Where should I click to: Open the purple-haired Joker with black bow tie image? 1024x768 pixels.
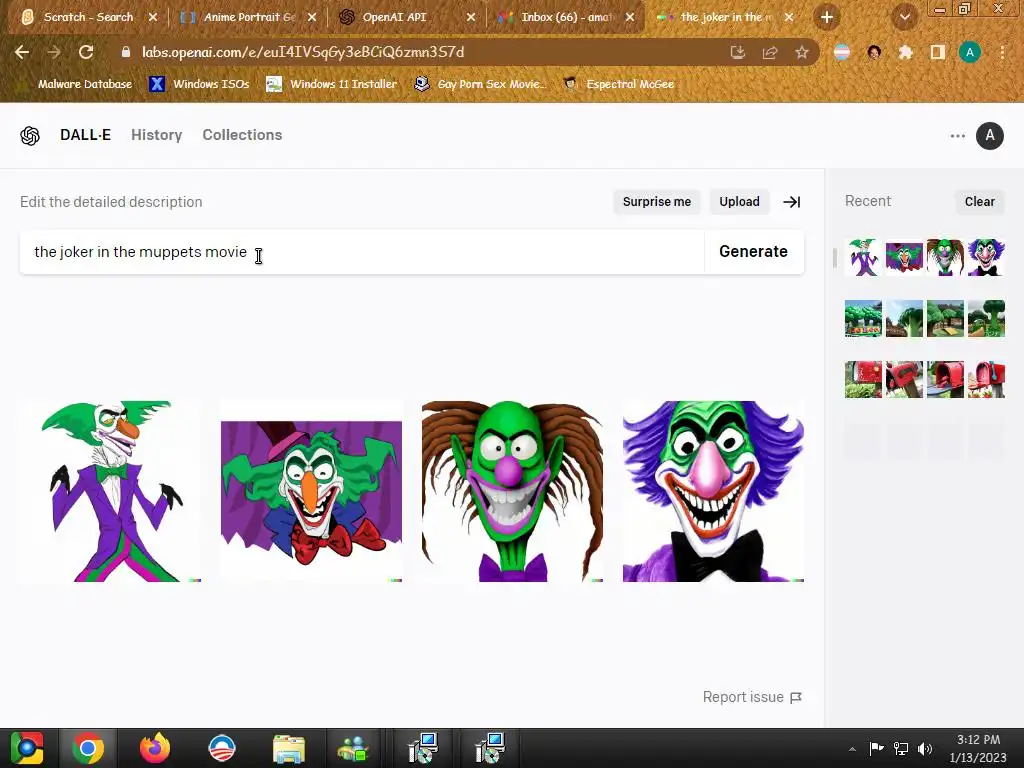[713, 491]
